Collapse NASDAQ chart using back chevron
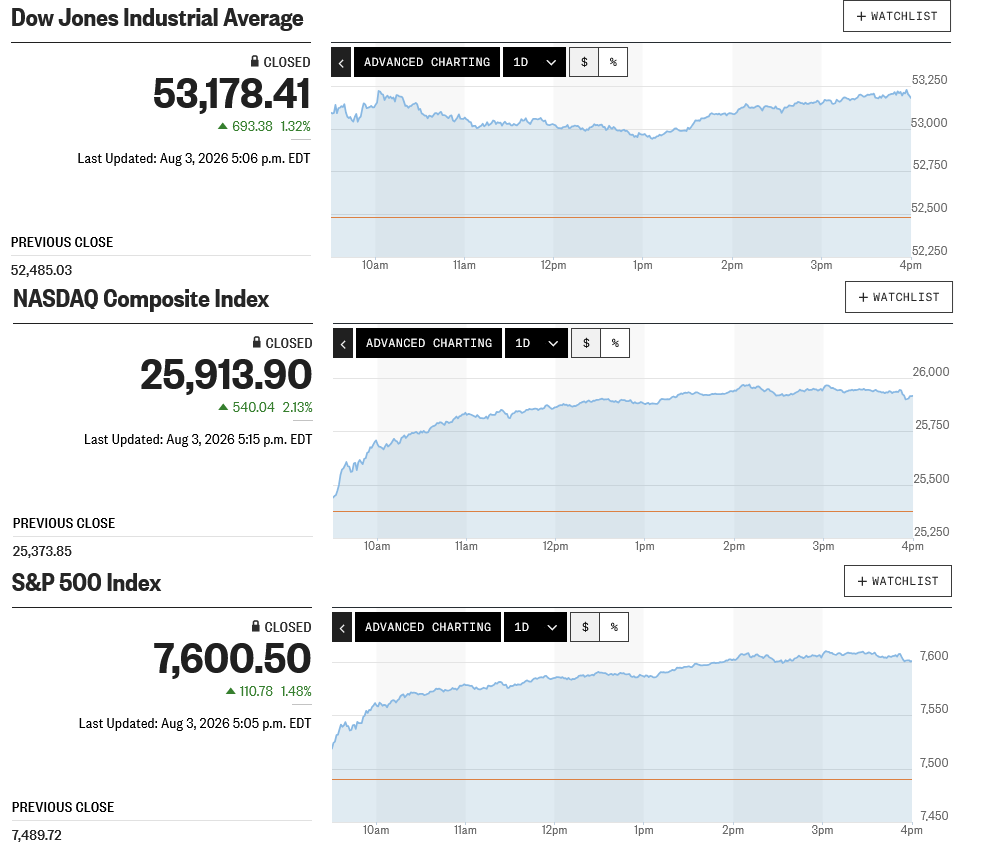 tap(343, 343)
